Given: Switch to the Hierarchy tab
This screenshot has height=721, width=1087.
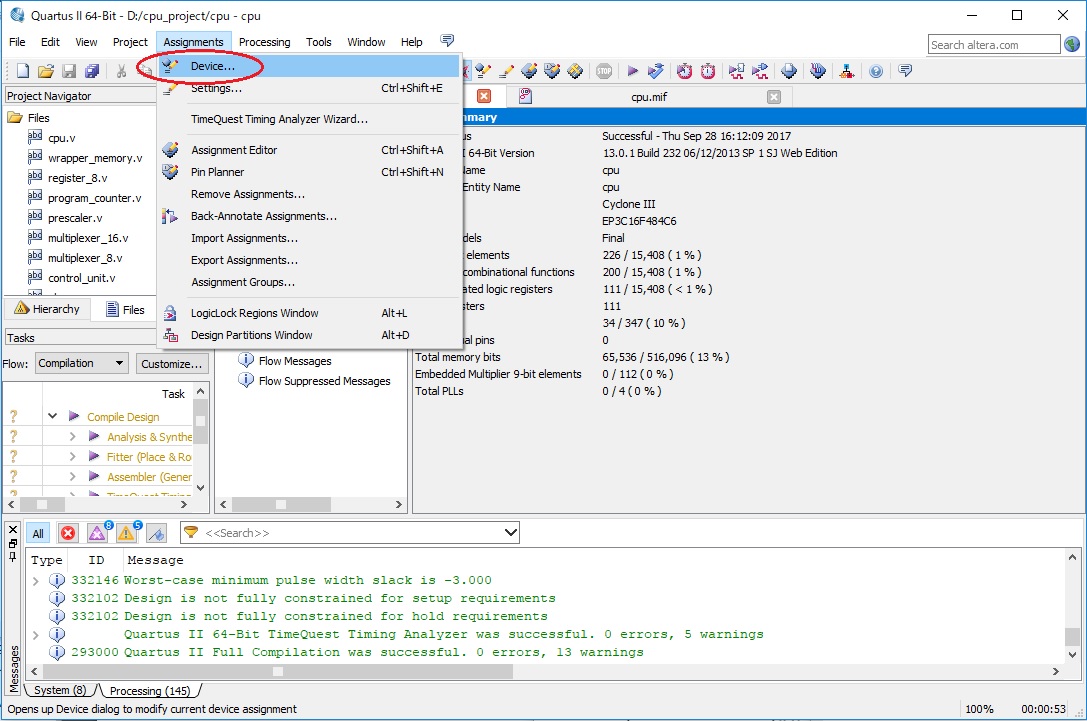Looking at the screenshot, I should (47, 309).
